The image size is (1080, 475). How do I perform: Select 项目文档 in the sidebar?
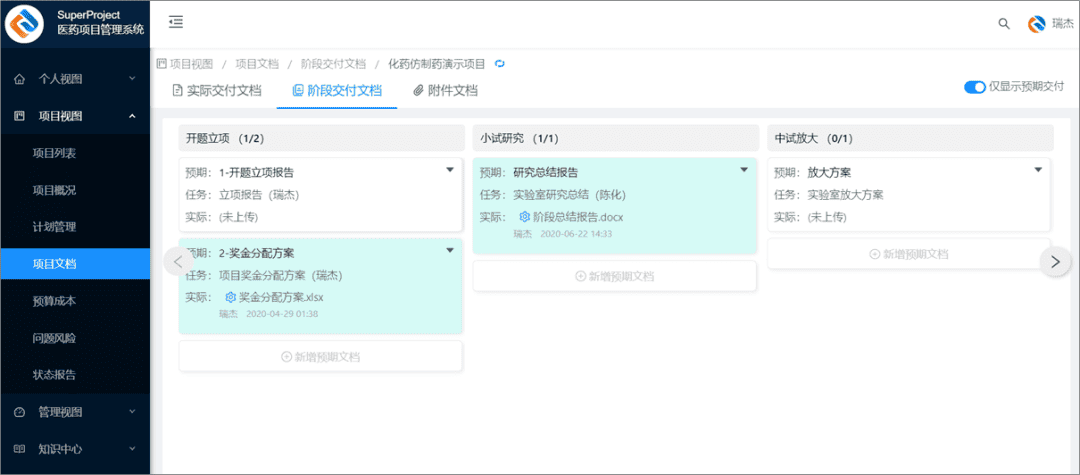pyautogui.click(x=75, y=264)
